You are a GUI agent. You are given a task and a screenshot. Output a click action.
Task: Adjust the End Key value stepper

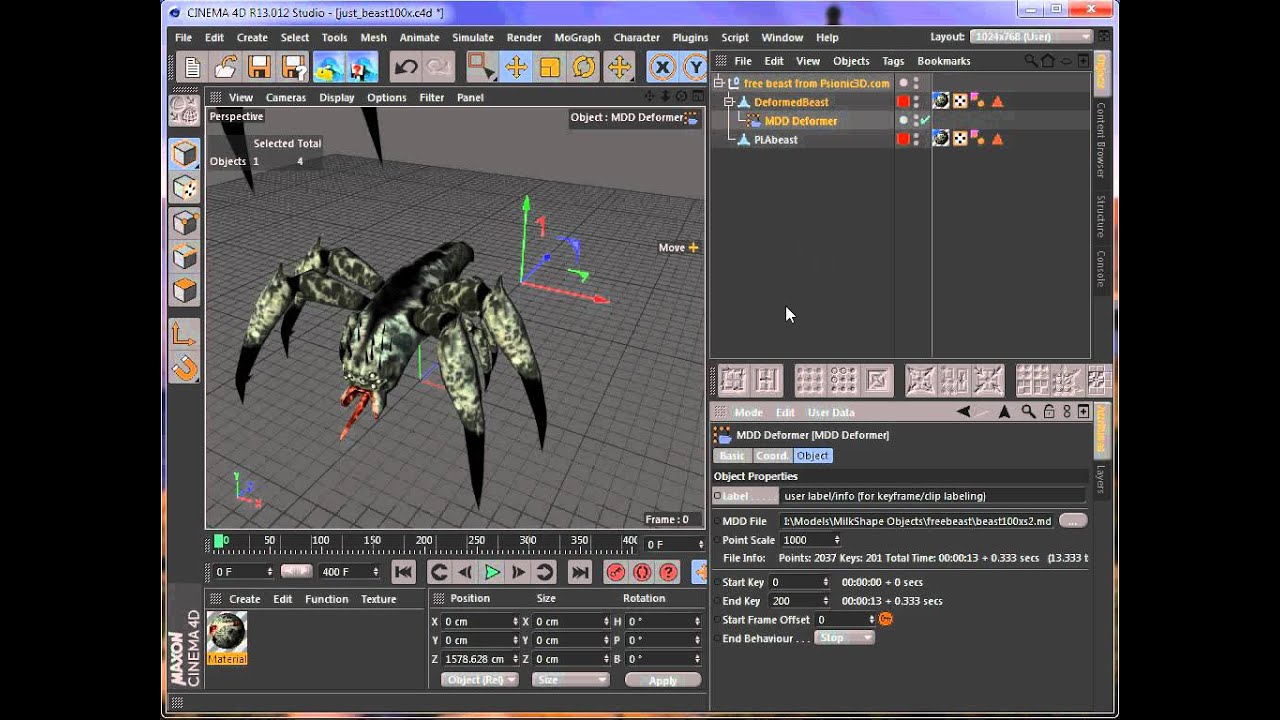coord(825,601)
